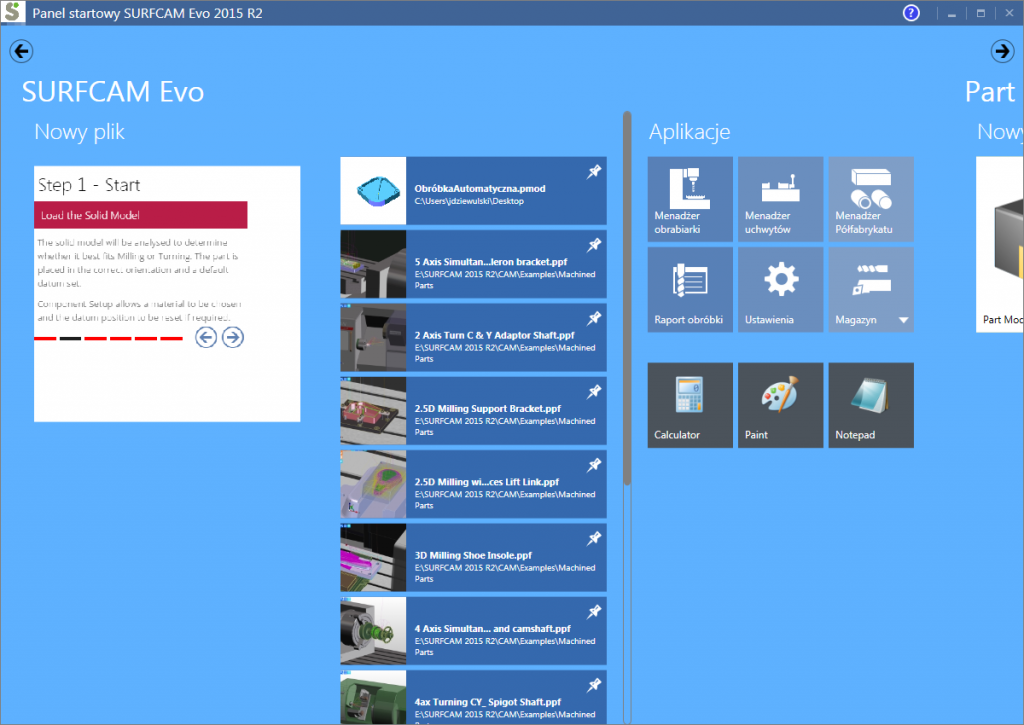Open Menadżer uchwytów tile
The width and height of the screenshot is (1024, 725).
tap(780, 198)
